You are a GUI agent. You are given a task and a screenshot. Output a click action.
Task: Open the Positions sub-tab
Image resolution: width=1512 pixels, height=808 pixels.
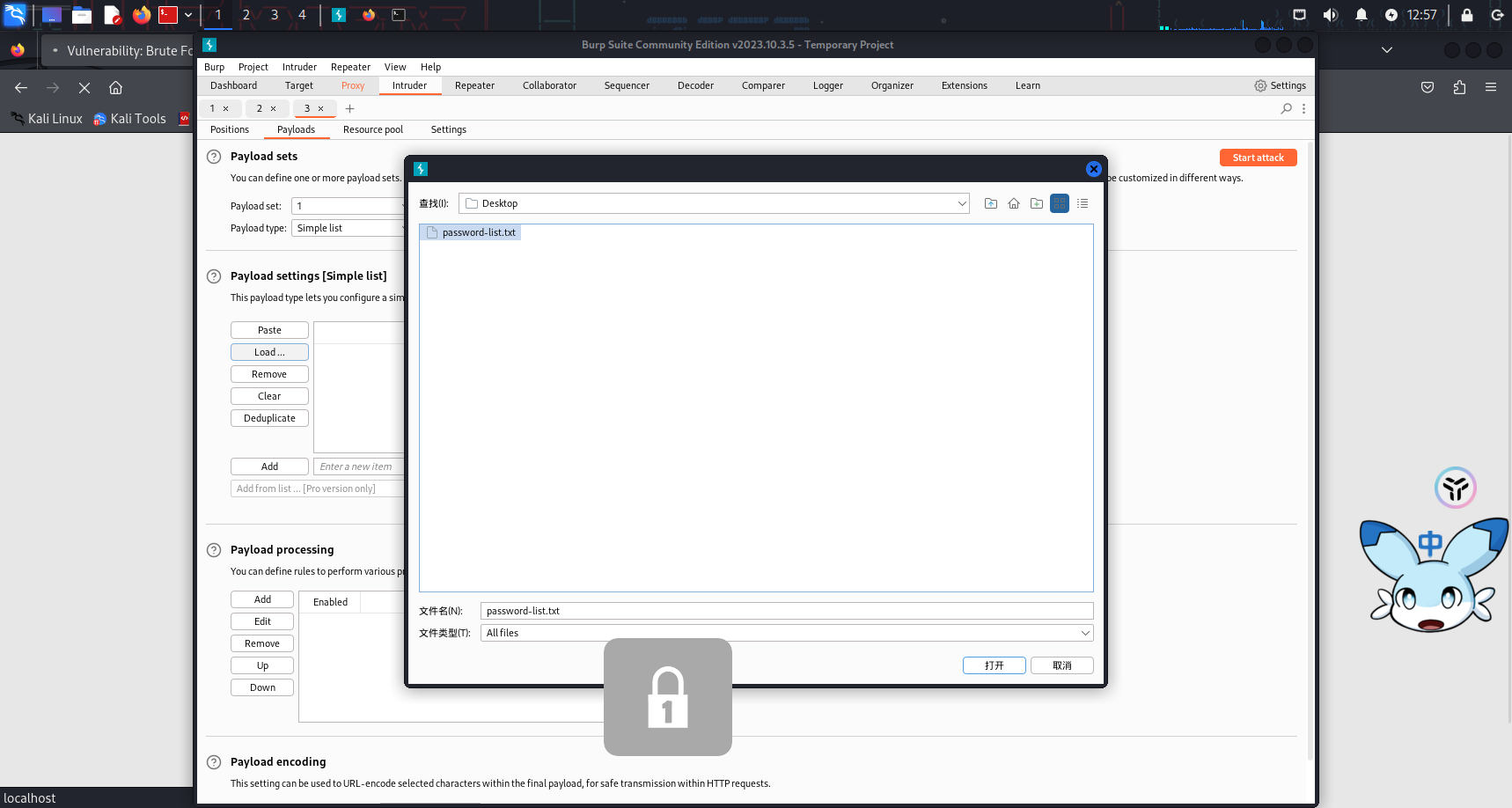(x=230, y=129)
